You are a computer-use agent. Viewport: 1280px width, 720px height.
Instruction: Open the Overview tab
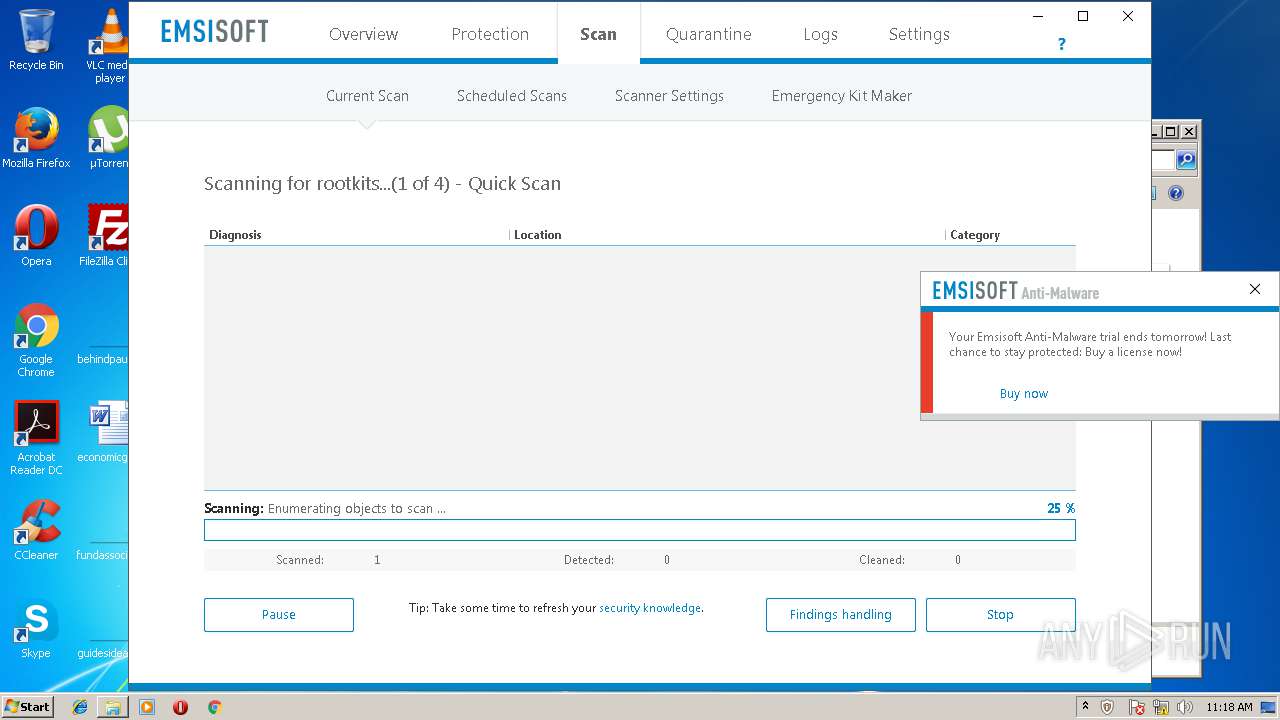click(363, 34)
